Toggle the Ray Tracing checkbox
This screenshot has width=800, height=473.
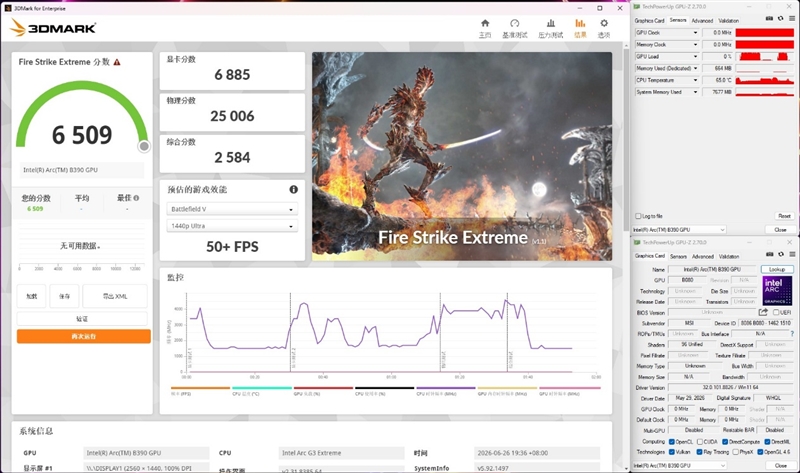pos(699,452)
